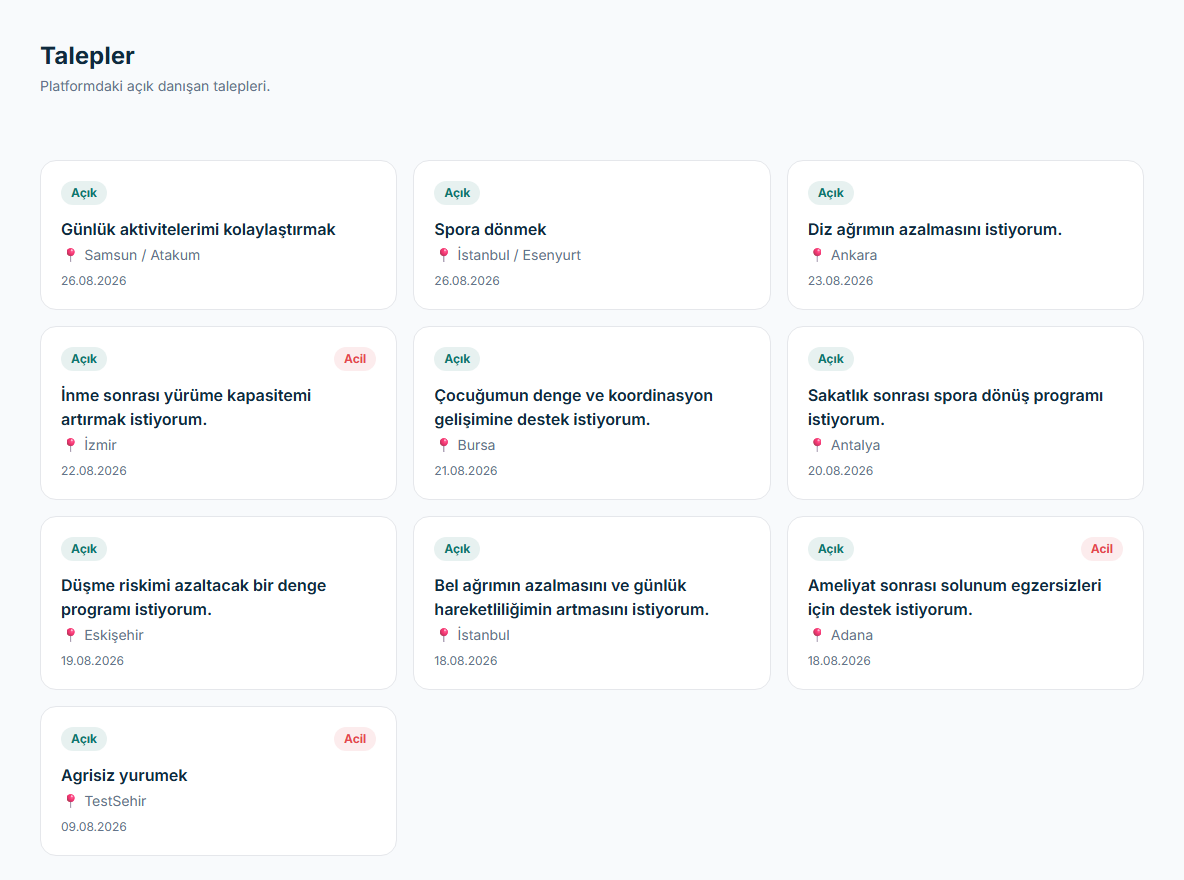Click the date 21.08.2026
Image resolution: width=1184 pixels, height=880 pixels.
[x=466, y=471]
